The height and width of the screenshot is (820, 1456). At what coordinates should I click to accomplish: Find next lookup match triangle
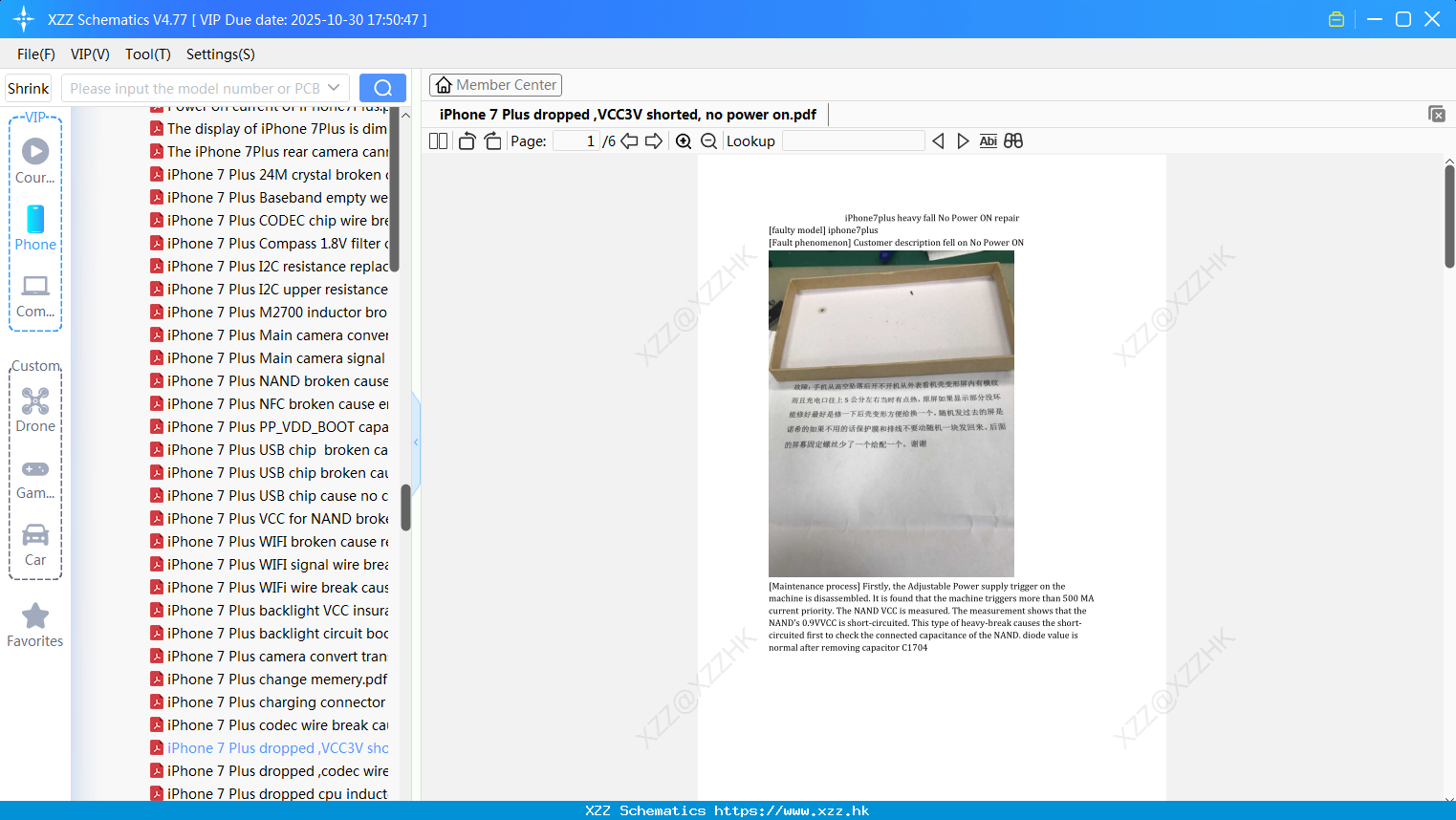[x=963, y=141]
